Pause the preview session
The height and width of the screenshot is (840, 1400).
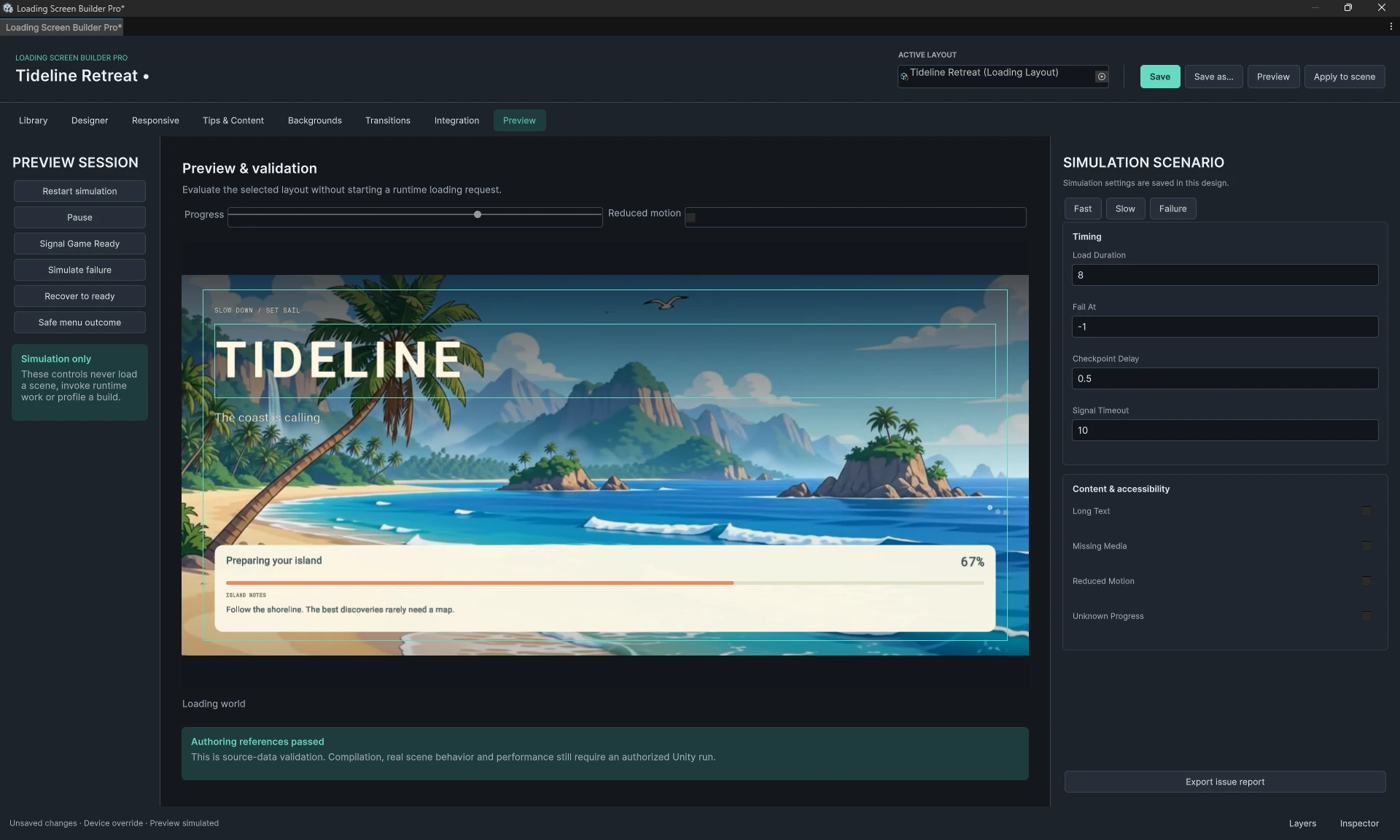[79, 217]
